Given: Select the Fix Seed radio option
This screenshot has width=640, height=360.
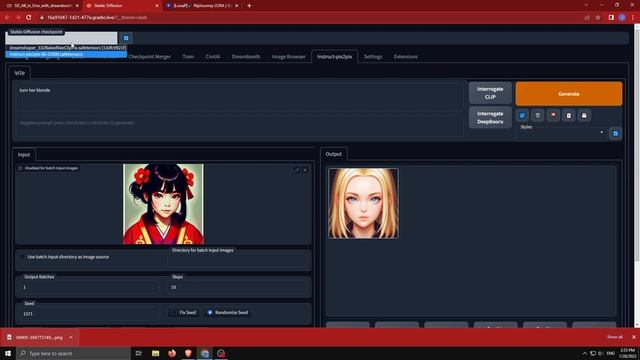Looking at the screenshot, I should pyautogui.click(x=184, y=313).
